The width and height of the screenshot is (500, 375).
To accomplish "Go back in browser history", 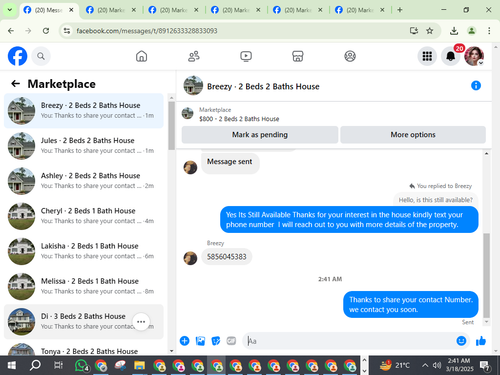I will (x=11, y=31).
